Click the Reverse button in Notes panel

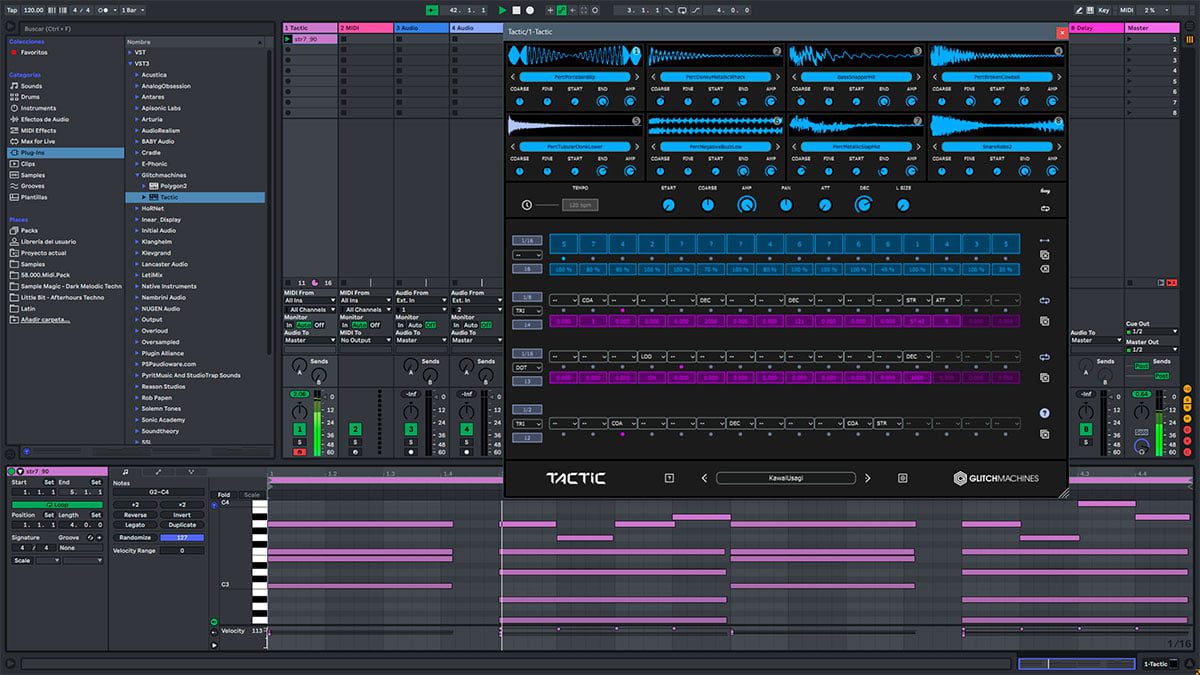135,515
